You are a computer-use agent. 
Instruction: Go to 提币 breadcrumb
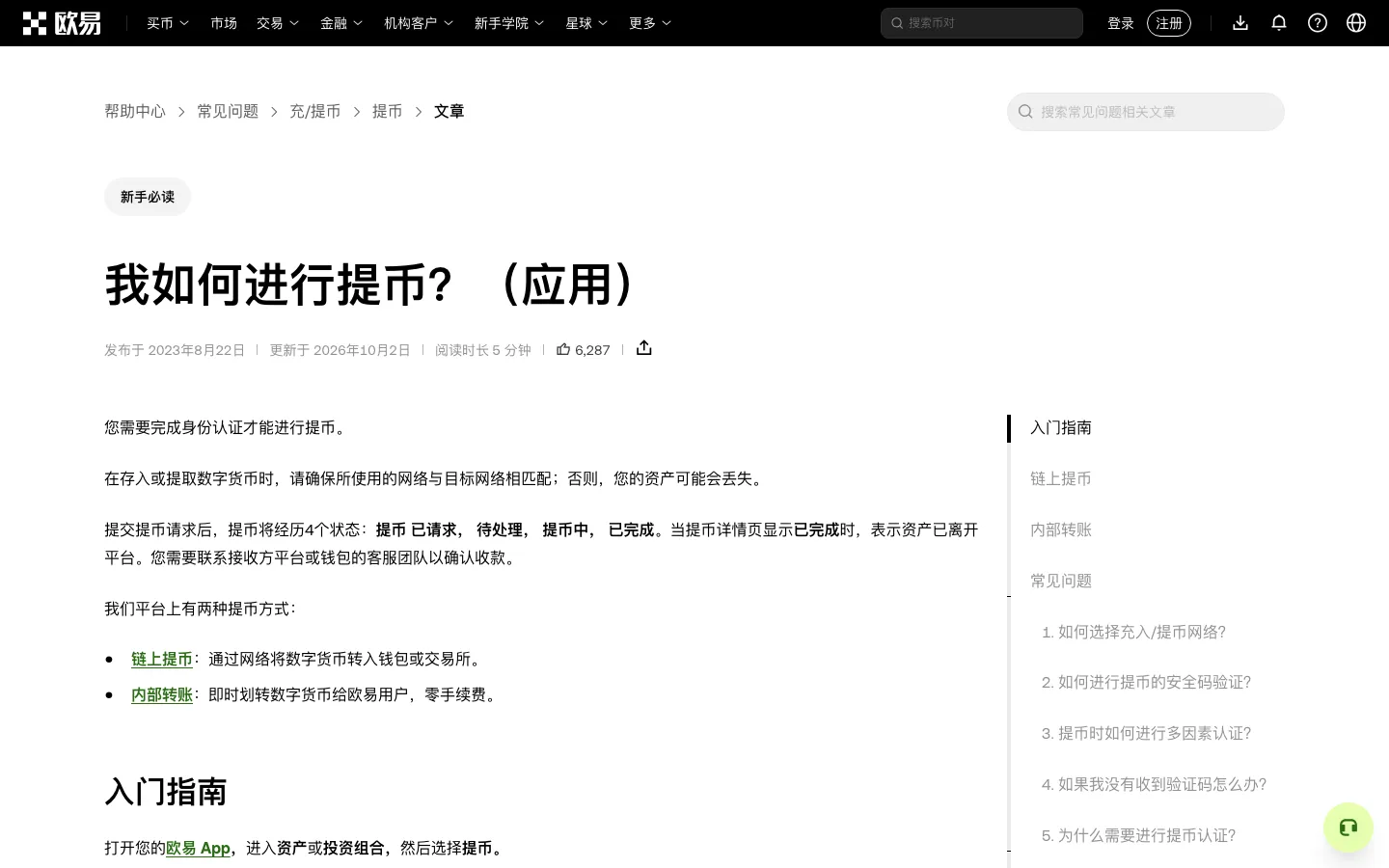(x=388, y=112)
